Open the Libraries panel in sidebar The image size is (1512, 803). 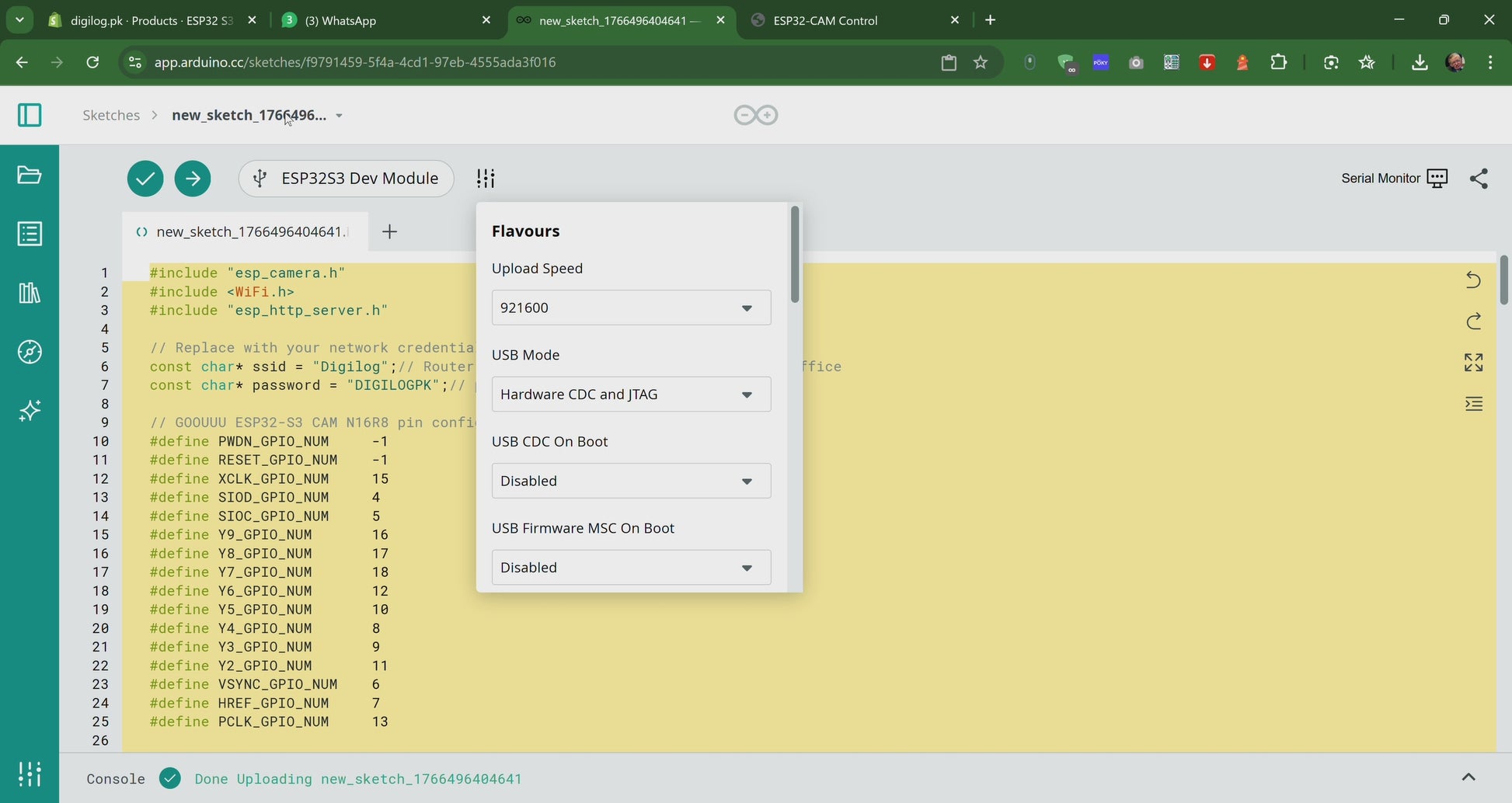(x=30, y=293)
